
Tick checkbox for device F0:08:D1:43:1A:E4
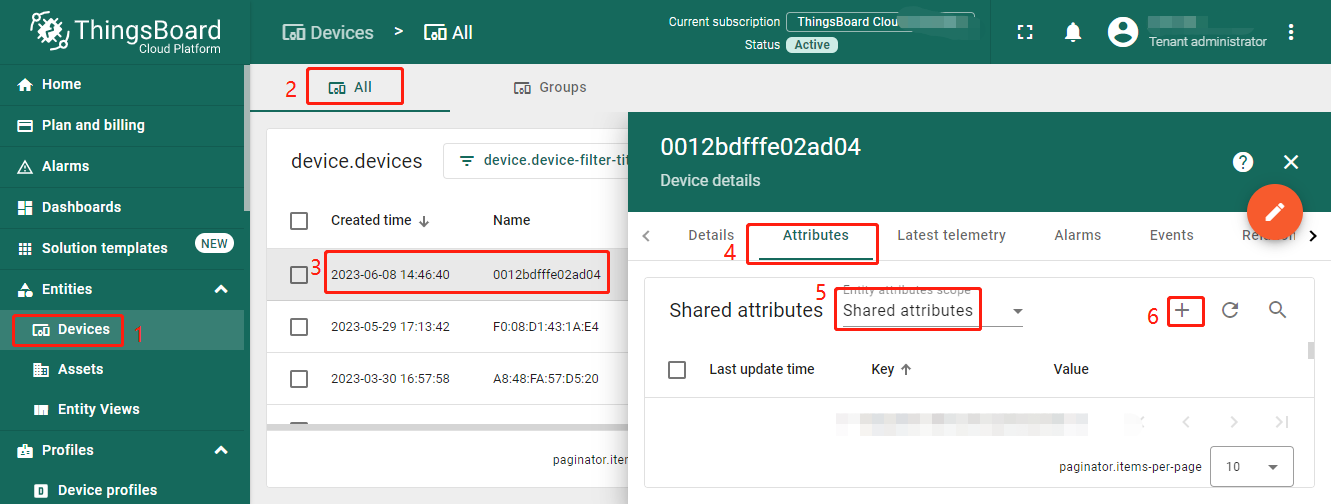click(x=299, y=327)
